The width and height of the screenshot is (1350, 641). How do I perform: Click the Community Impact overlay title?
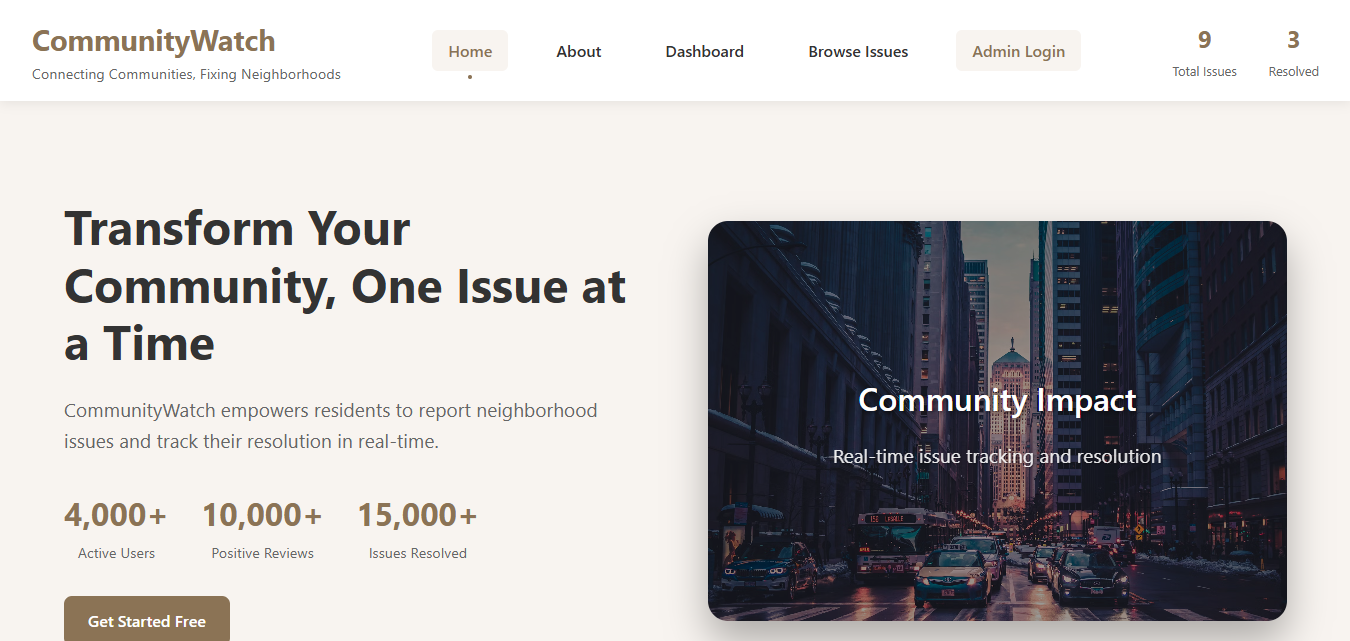[997, 400]
